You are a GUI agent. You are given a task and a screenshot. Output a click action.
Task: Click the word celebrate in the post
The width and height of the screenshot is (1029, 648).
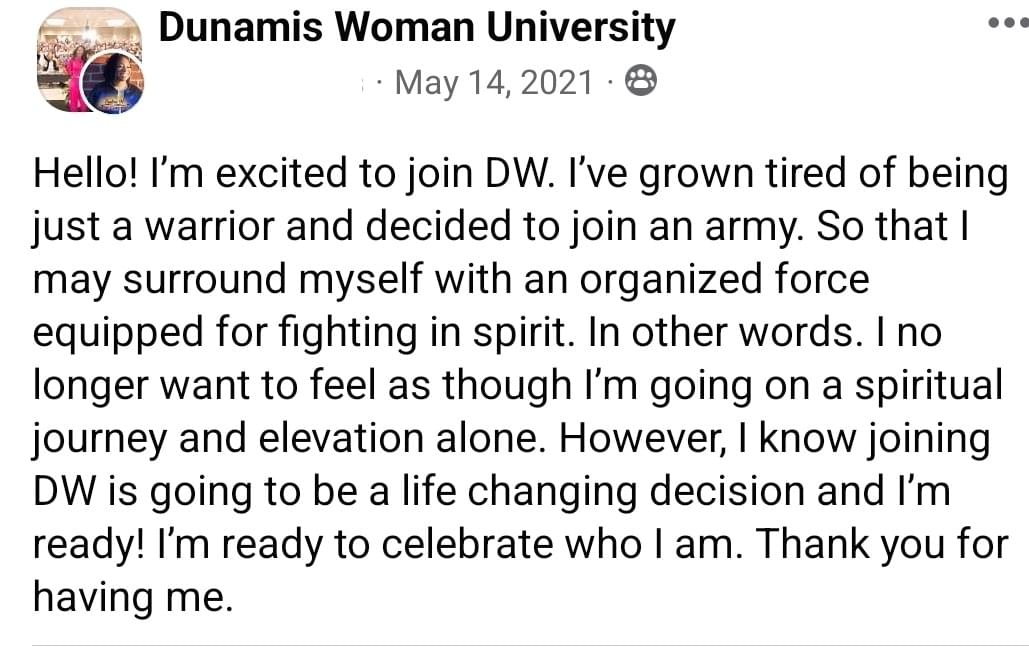[x=467, y=545]
